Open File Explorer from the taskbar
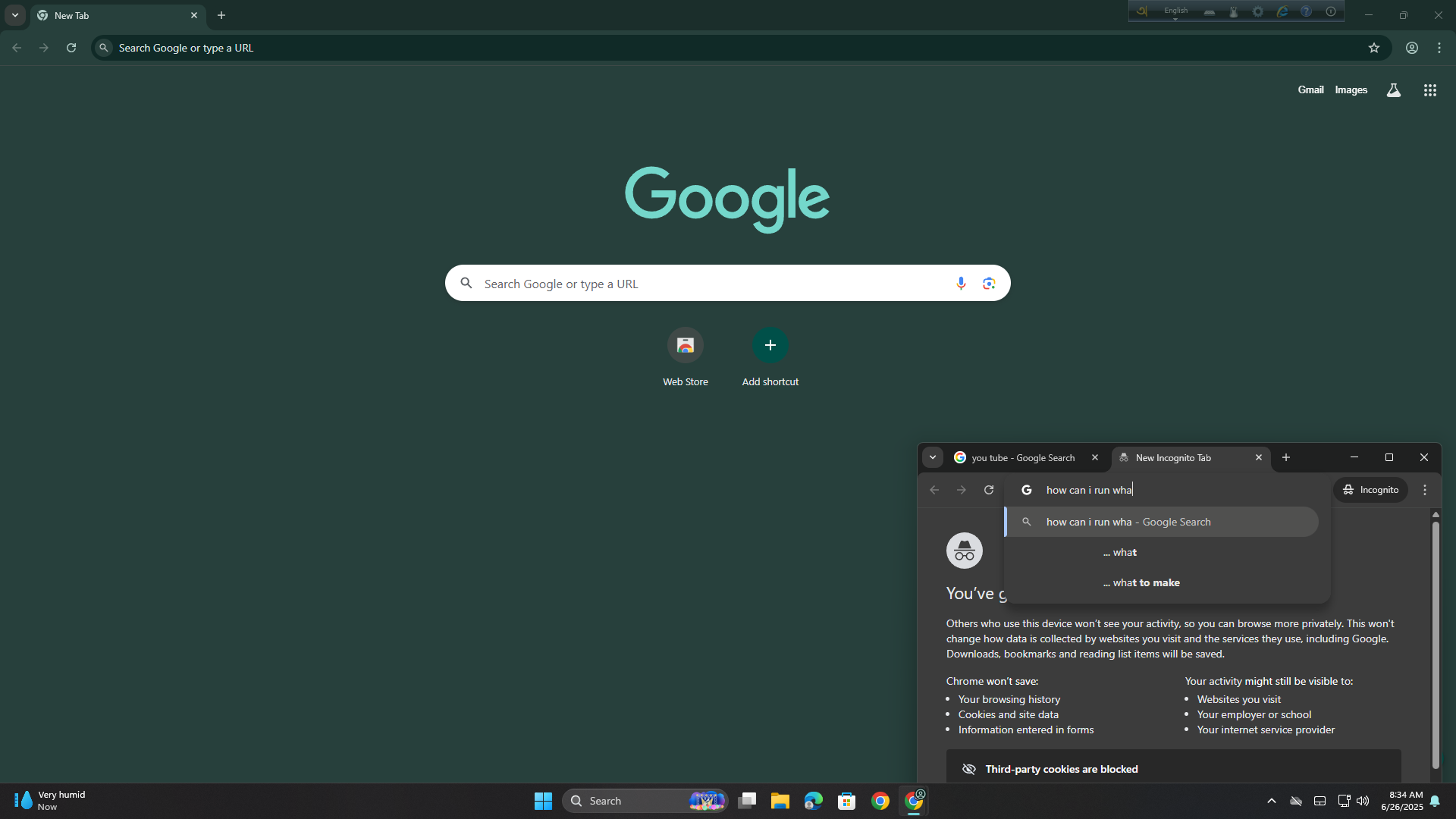 pos(780,801)
